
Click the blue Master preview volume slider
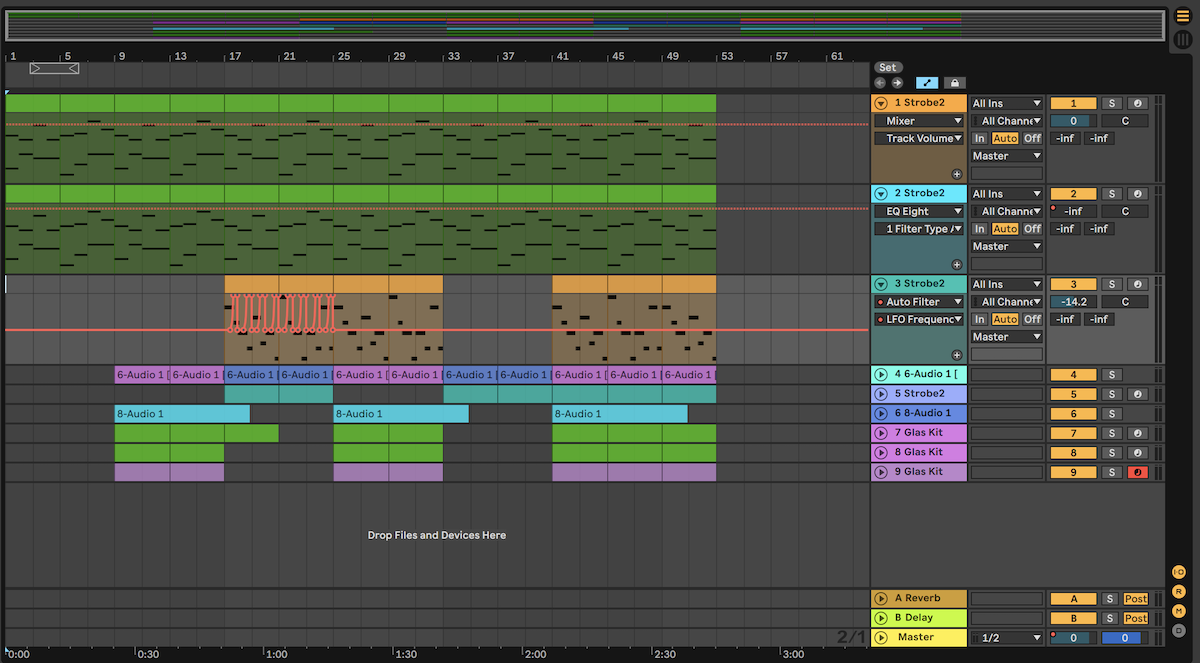(1124, 637)
